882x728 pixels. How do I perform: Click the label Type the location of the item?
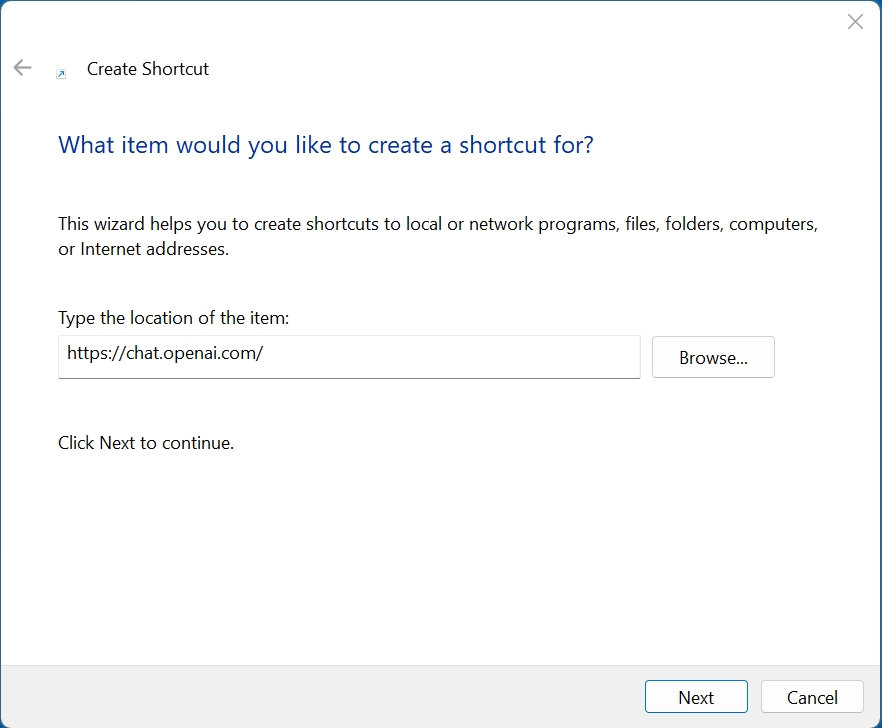173,317
